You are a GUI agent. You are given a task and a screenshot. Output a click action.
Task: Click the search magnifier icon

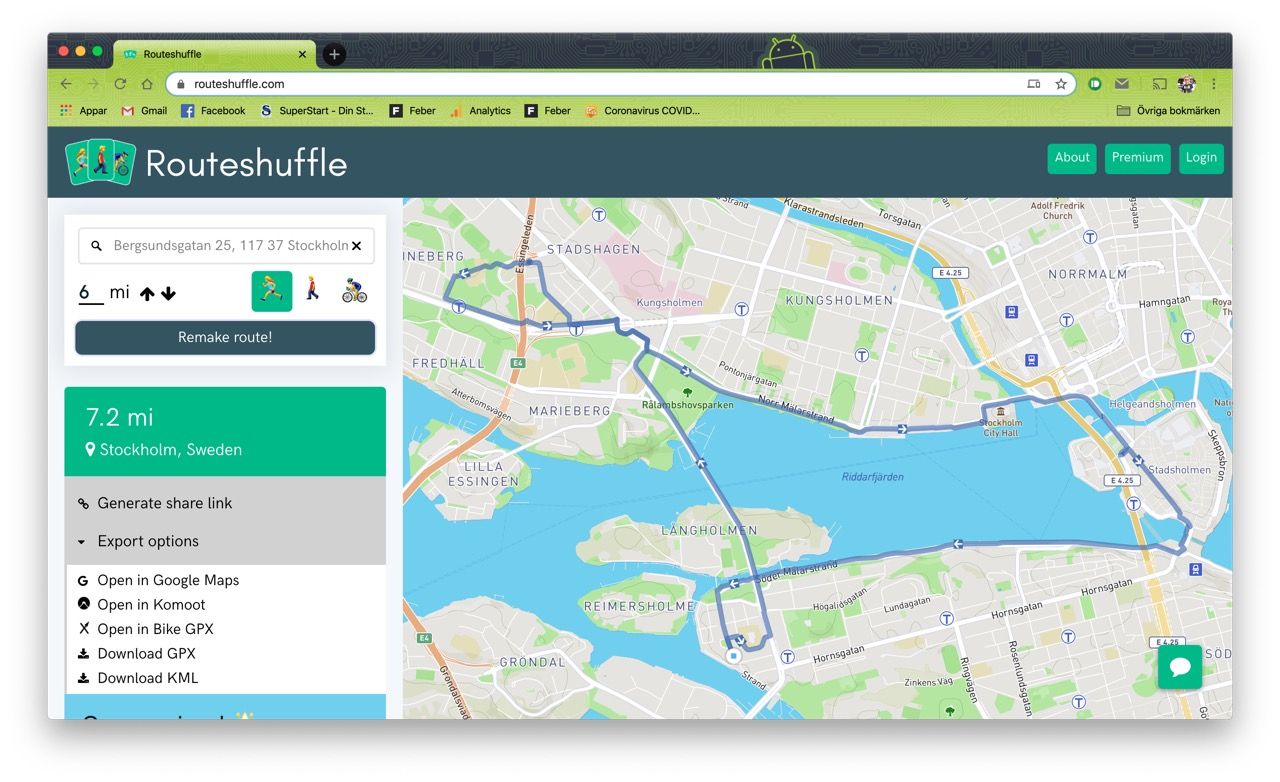(96, 245)
